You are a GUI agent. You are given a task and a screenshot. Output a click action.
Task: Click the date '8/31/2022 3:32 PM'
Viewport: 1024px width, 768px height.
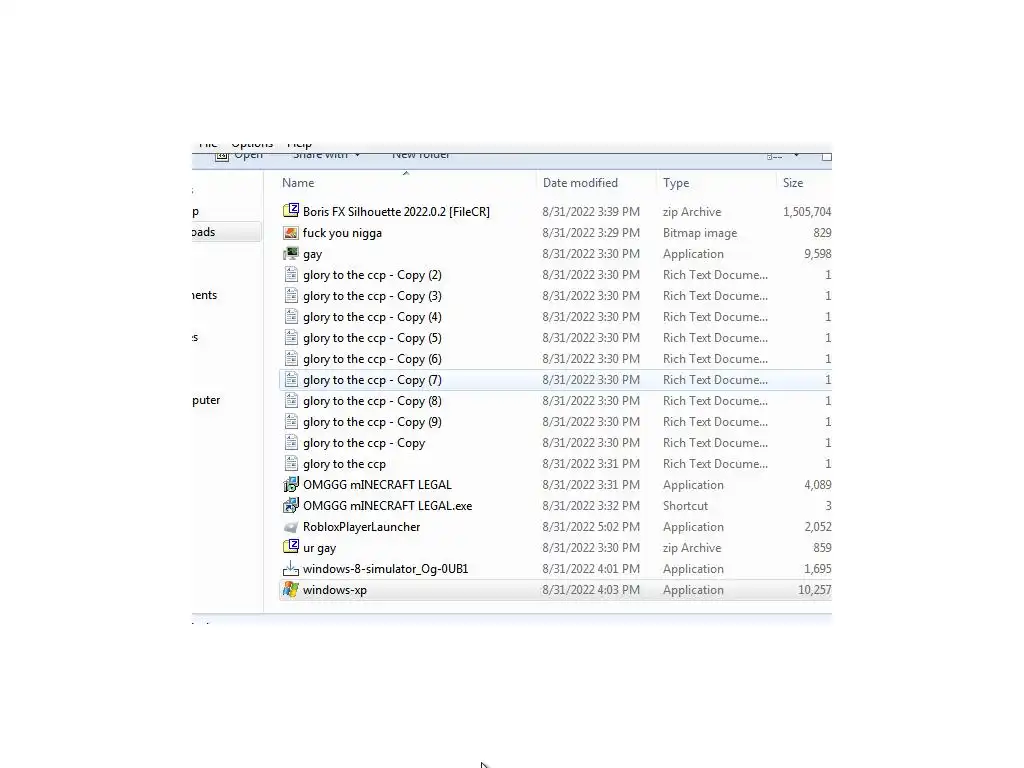[590, 505]
